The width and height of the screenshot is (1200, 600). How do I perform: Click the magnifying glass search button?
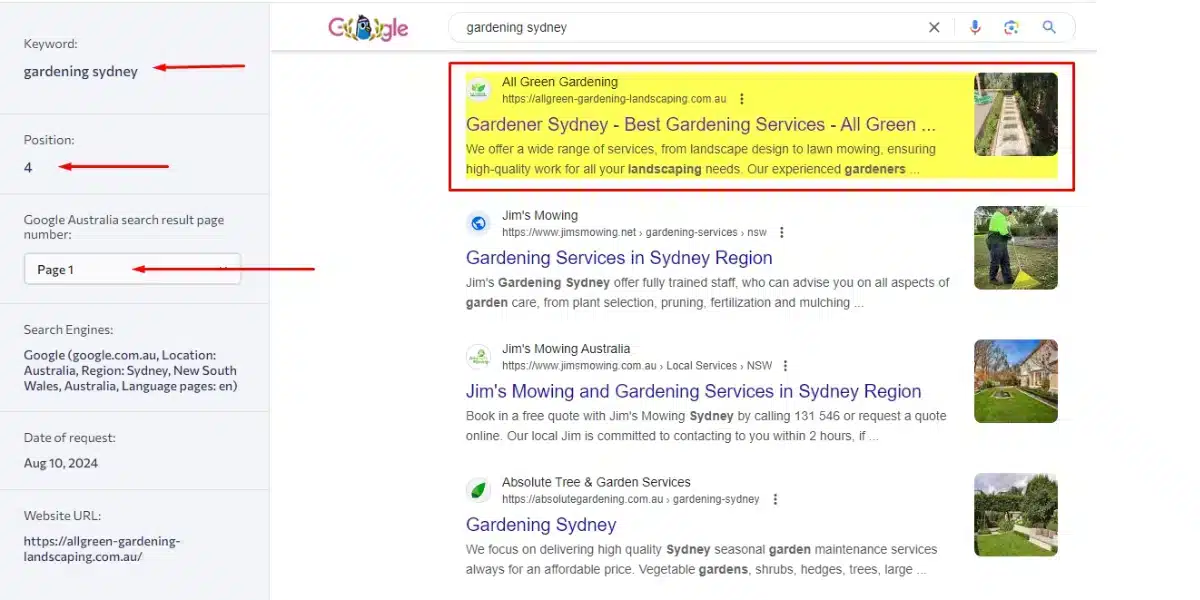(x=1049, y=28)
